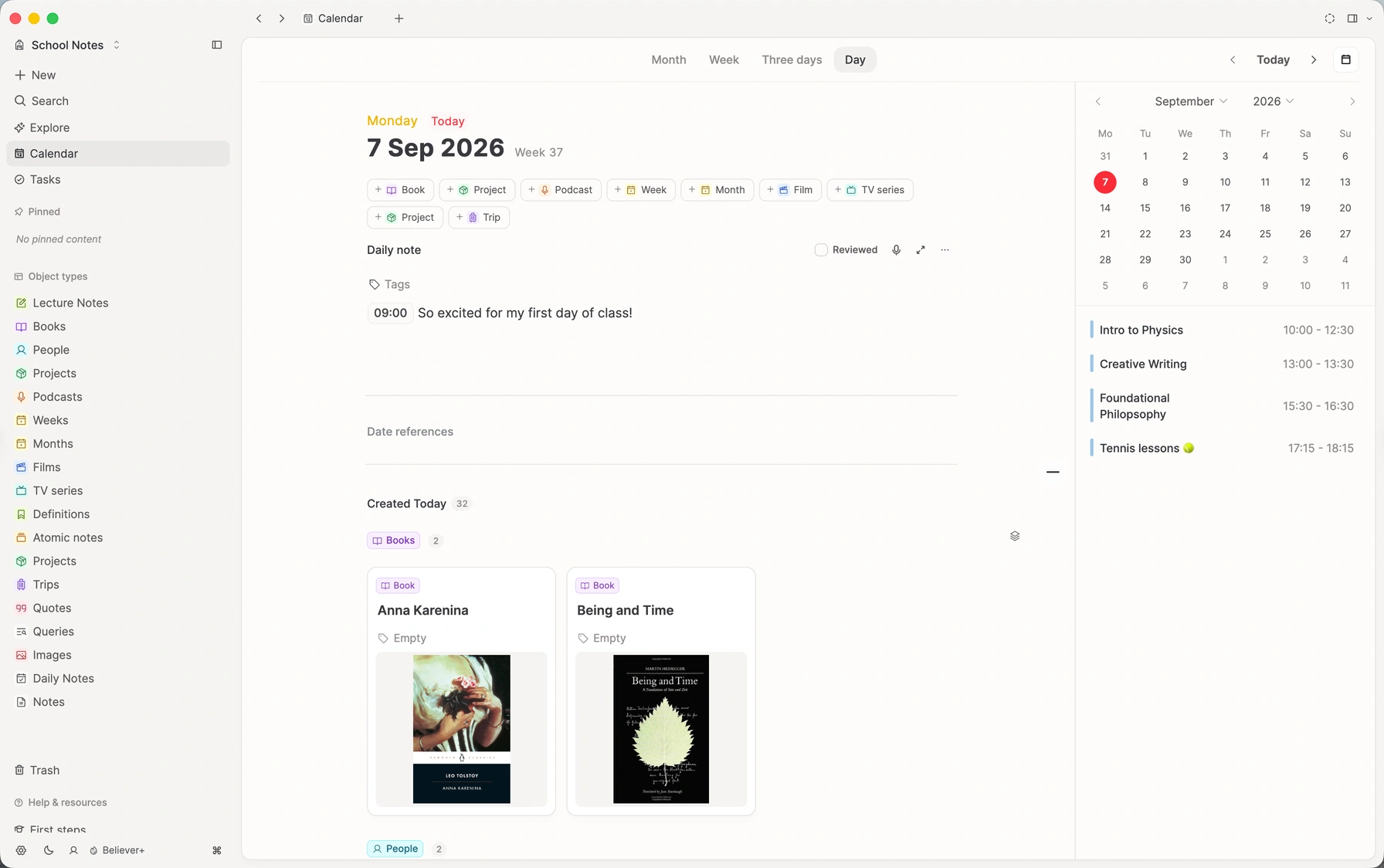Viewport: 1384px width, 868px height.
Task: Open Tasks from the sidebar
Action: (x=118, y=179)
